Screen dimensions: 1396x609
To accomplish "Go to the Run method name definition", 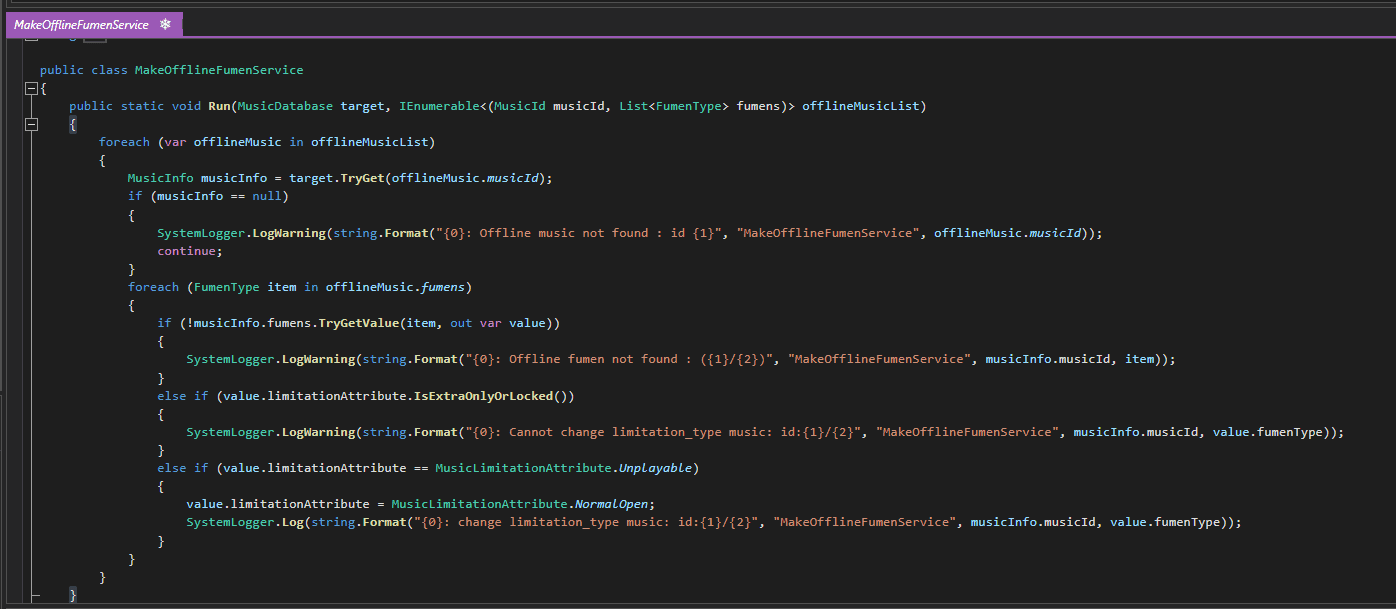I will [x=219, y=106].
